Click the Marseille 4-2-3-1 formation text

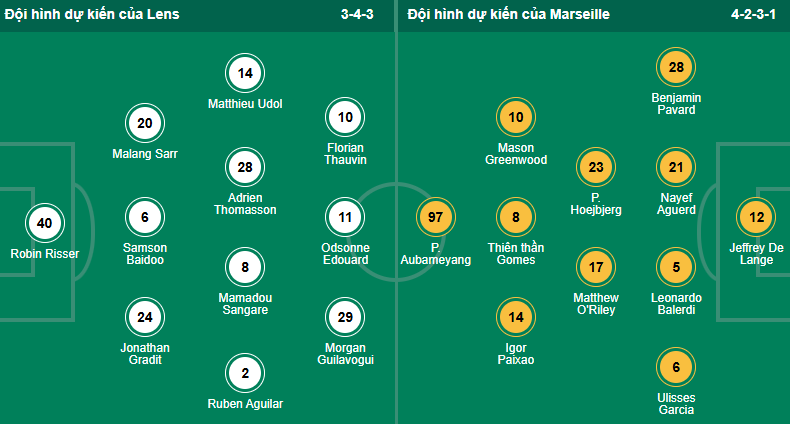click(753, 15)
